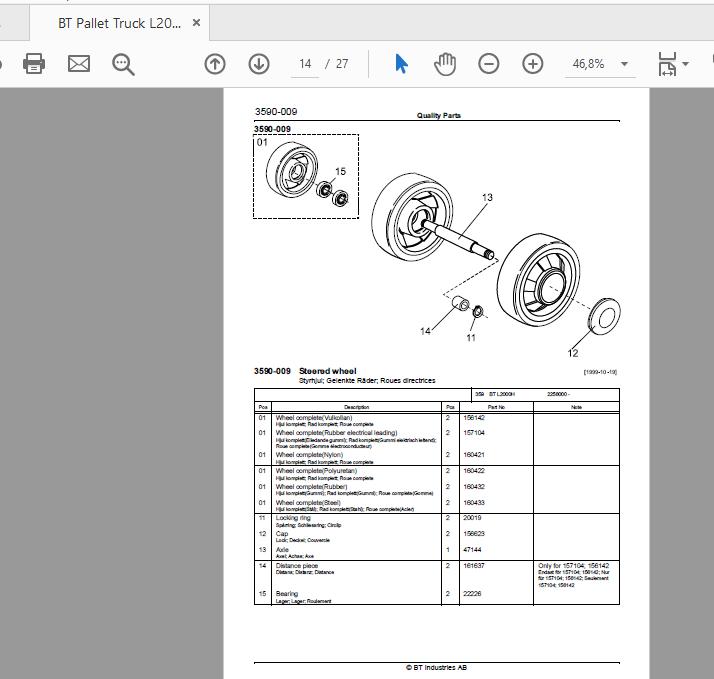Go to next page arrow
714x679 pixels.
pyautogui.click(x=259, y=64)
